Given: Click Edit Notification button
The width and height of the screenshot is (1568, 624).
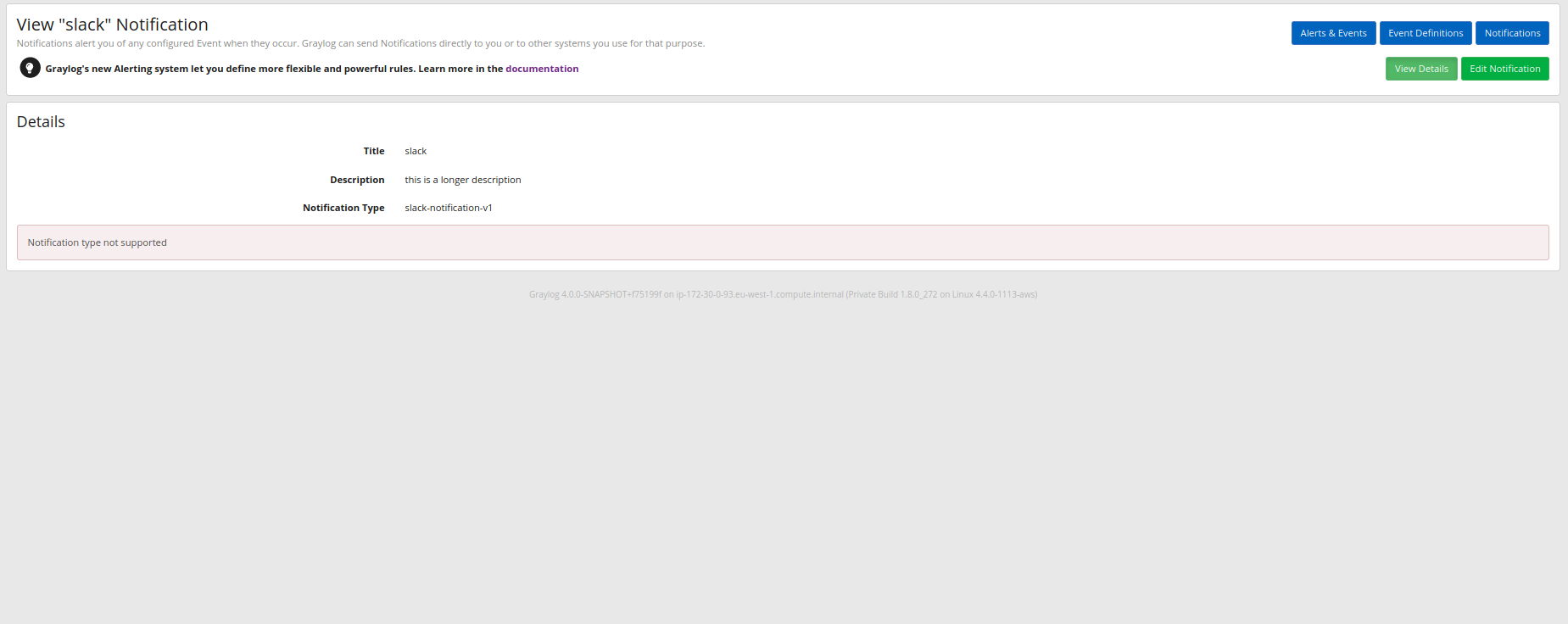Looking at the screenshot, I should [x=1504, y=69].
